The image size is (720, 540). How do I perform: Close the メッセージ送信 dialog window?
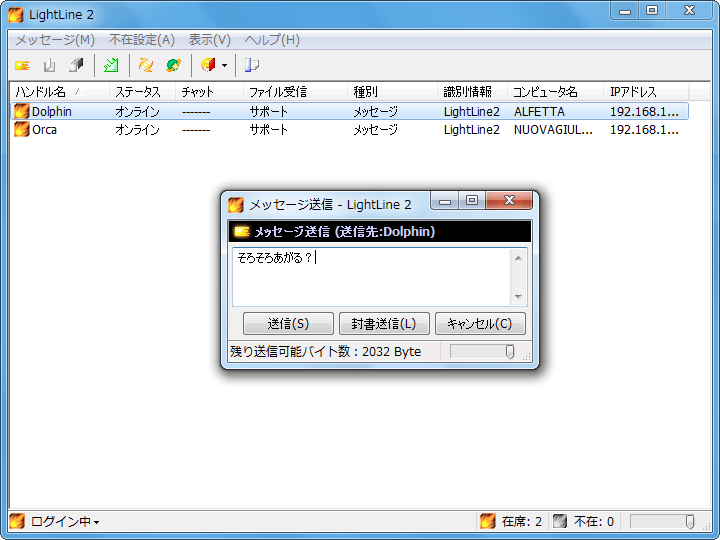click(509, 200)
